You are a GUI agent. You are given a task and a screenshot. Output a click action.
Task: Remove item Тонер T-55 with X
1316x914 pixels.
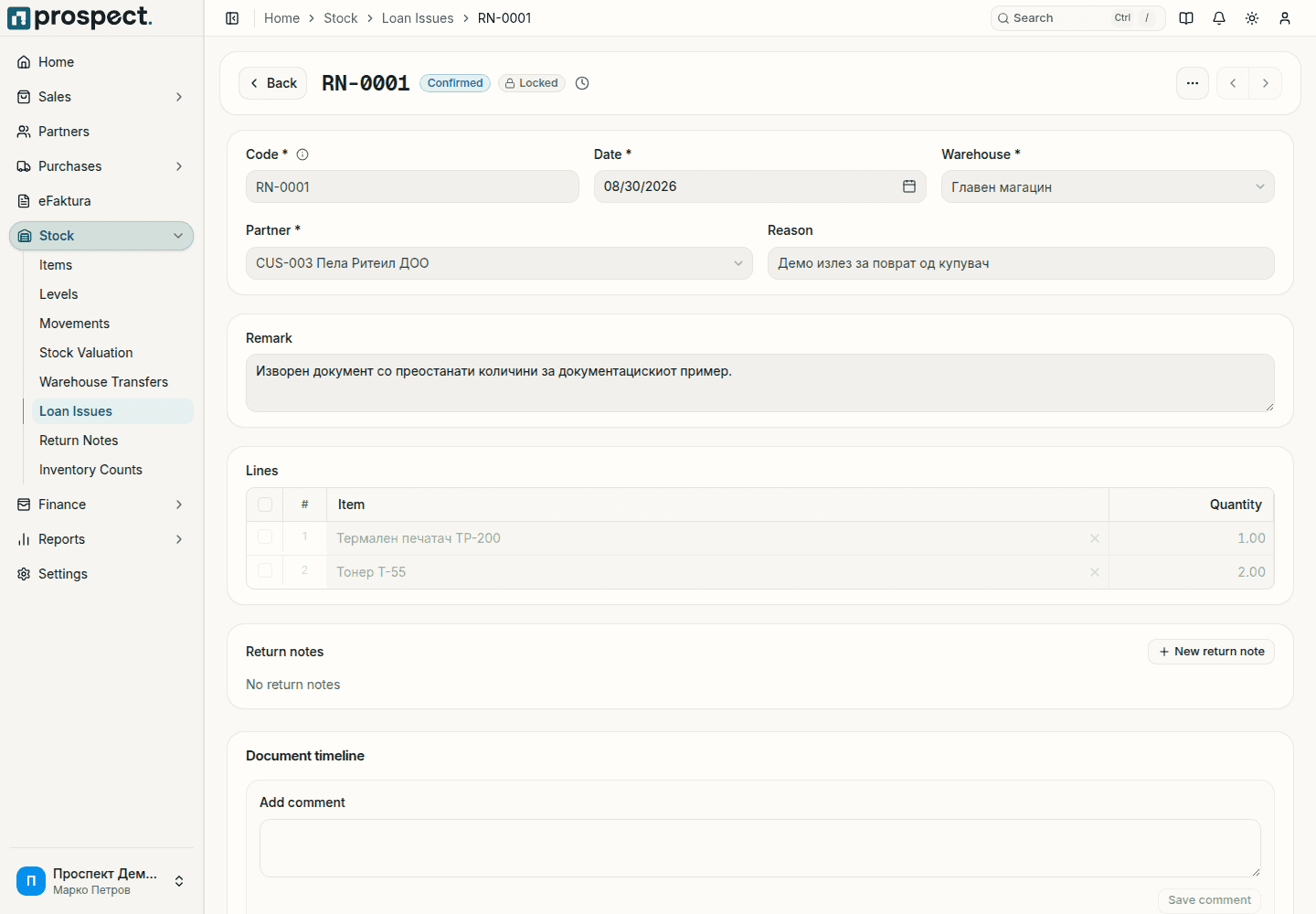pyautogui.click(x=1095, y=572)
